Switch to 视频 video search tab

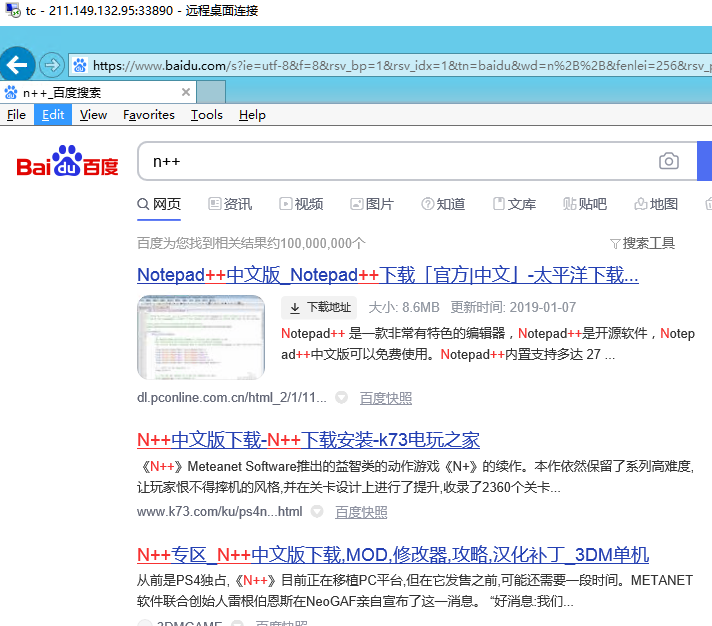tap(301, 204)
